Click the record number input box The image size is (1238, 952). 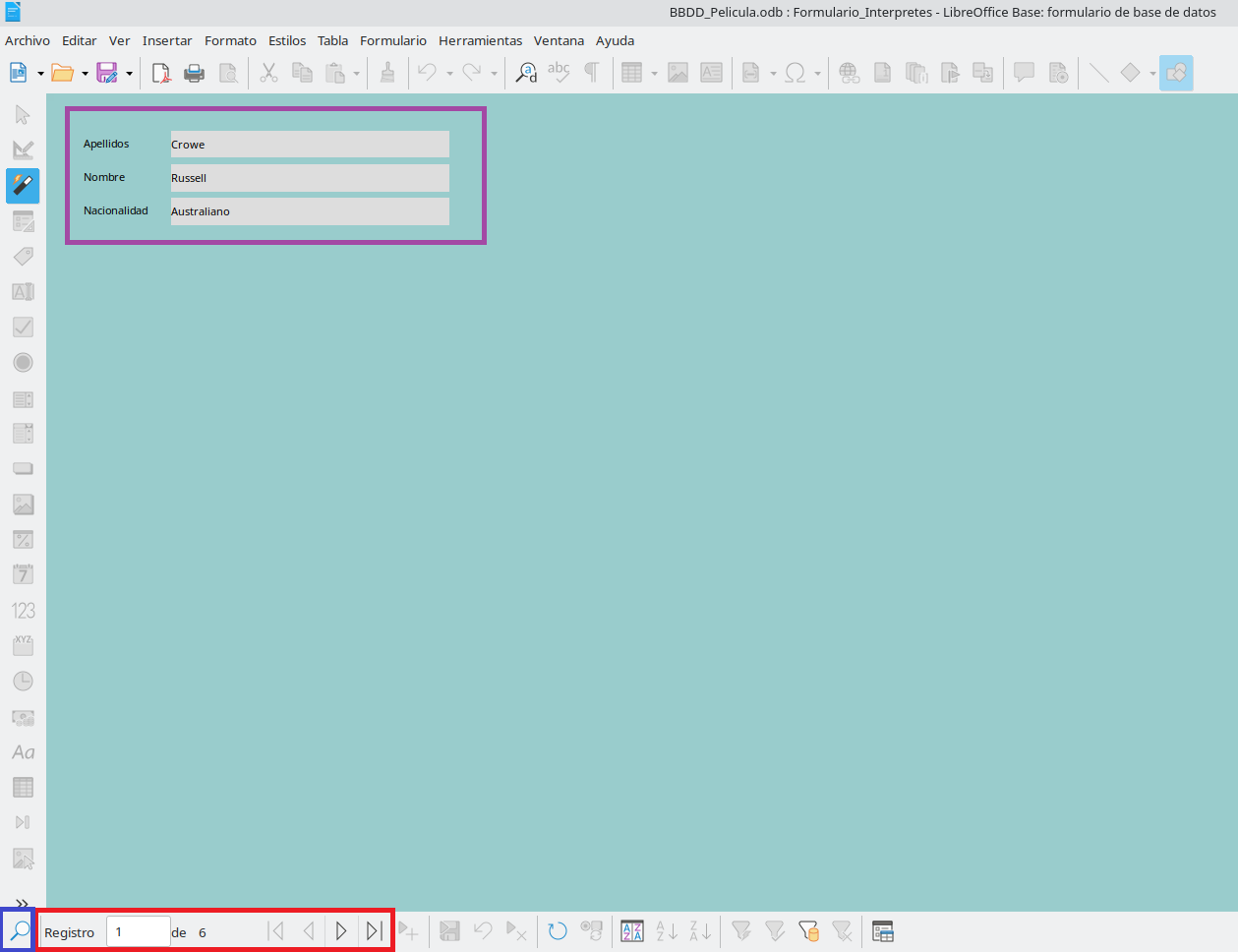tap(138, 932)
